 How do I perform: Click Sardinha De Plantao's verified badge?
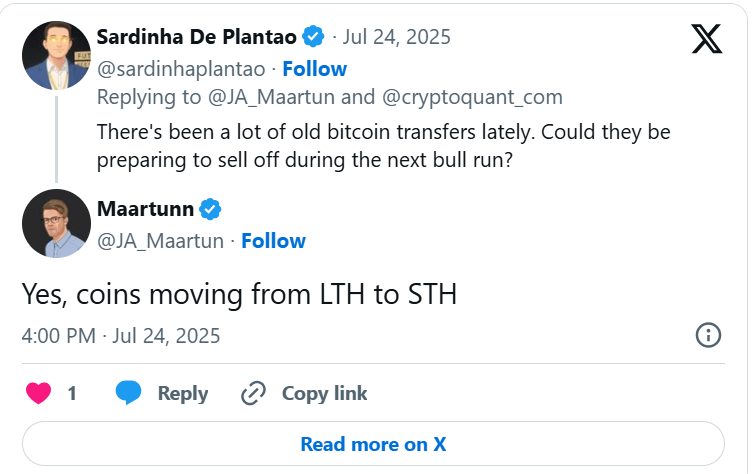click(x=313, y=36)
